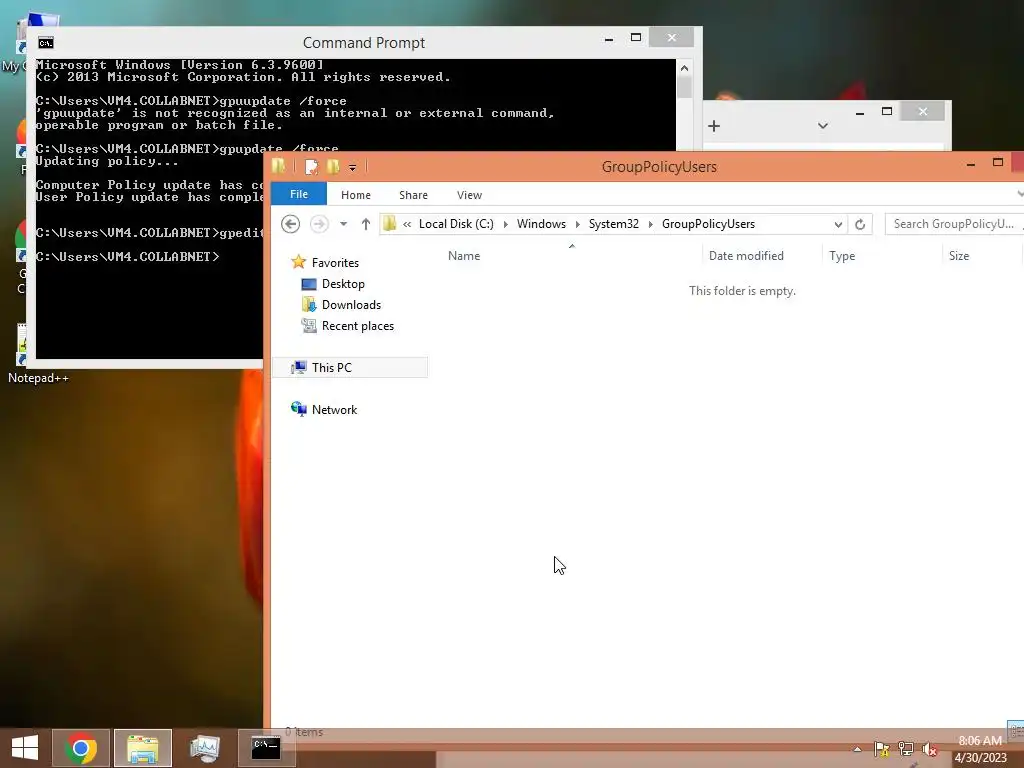Viewport: 1024px width, 768px height.
Task: Open the performance monitor taskbar icon
Action: (x=204, y=748)
